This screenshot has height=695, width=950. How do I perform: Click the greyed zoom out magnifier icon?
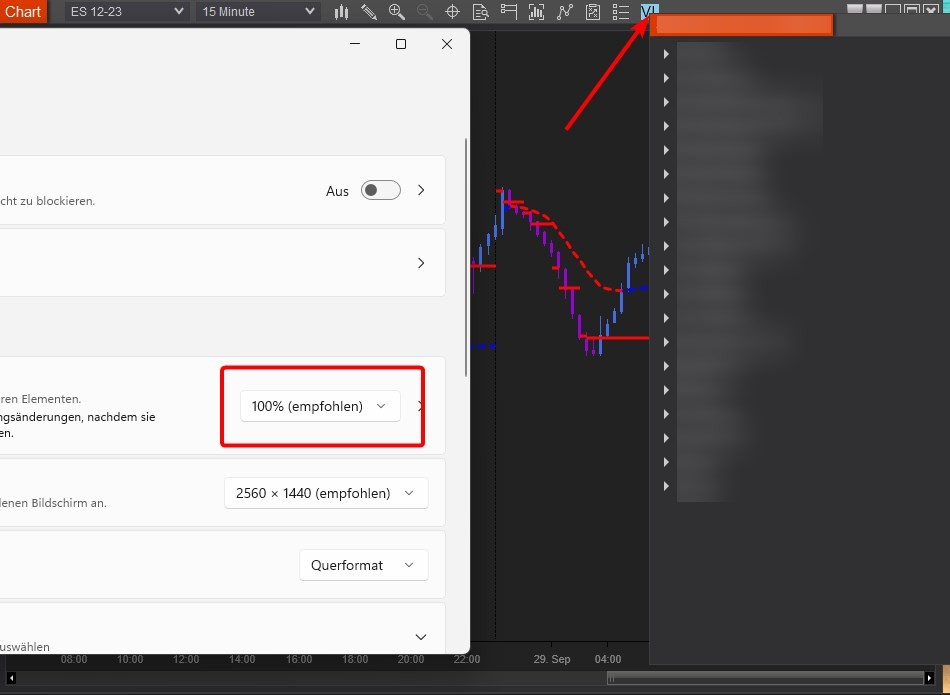click(x=425, y=12)
